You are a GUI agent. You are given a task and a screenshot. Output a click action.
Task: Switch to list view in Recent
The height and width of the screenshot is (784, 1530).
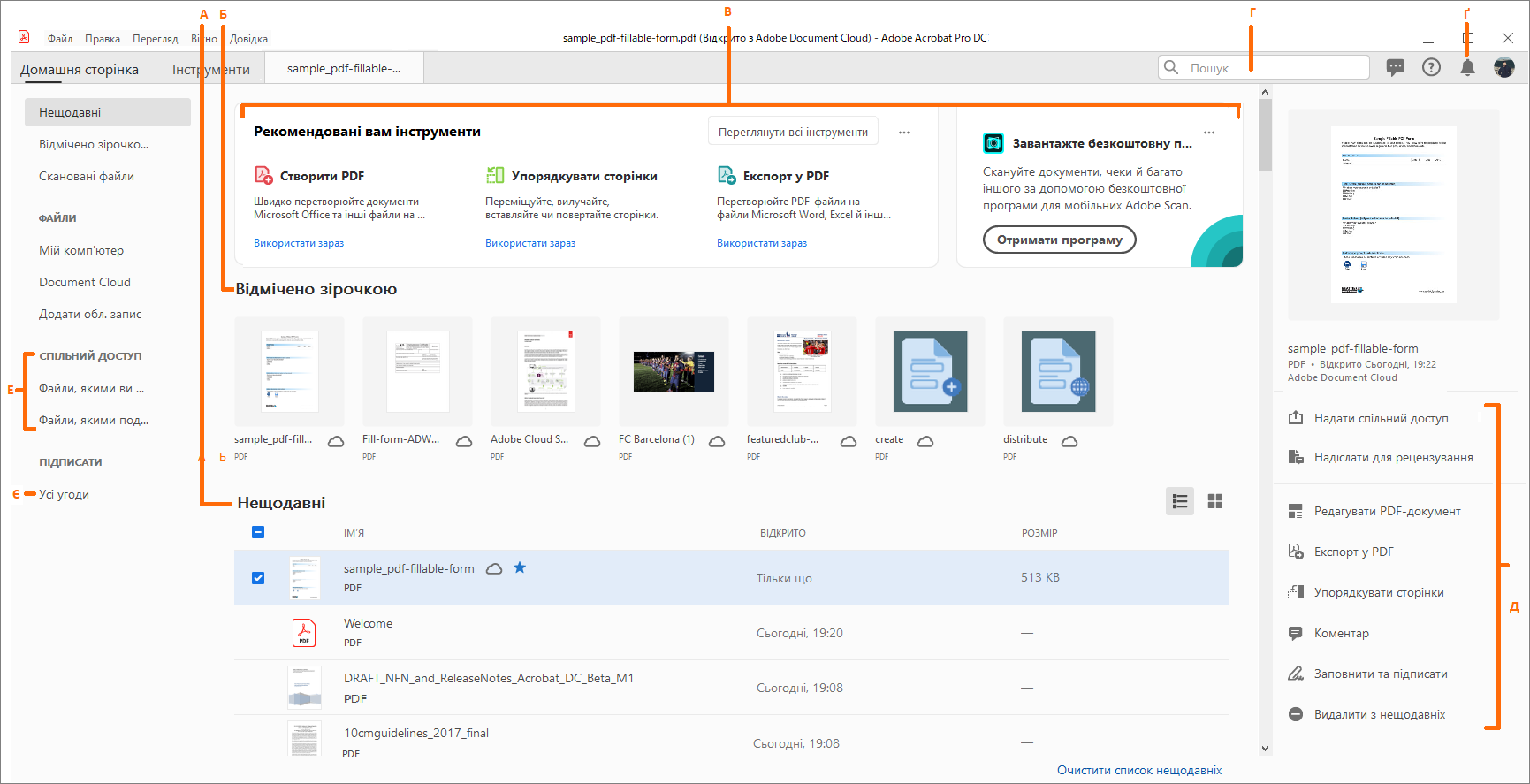point(1180,501)
